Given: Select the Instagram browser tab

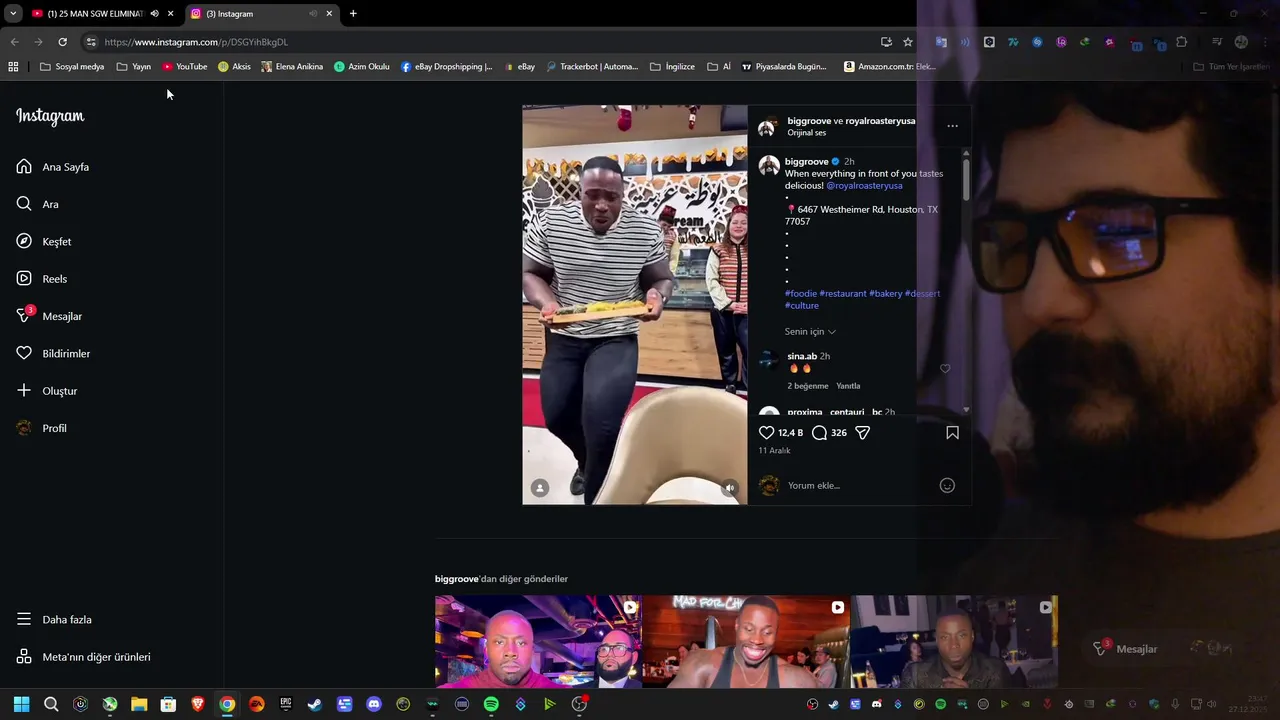Looking at the screenshot, I should pyautogui.click(x=260, y=14).
